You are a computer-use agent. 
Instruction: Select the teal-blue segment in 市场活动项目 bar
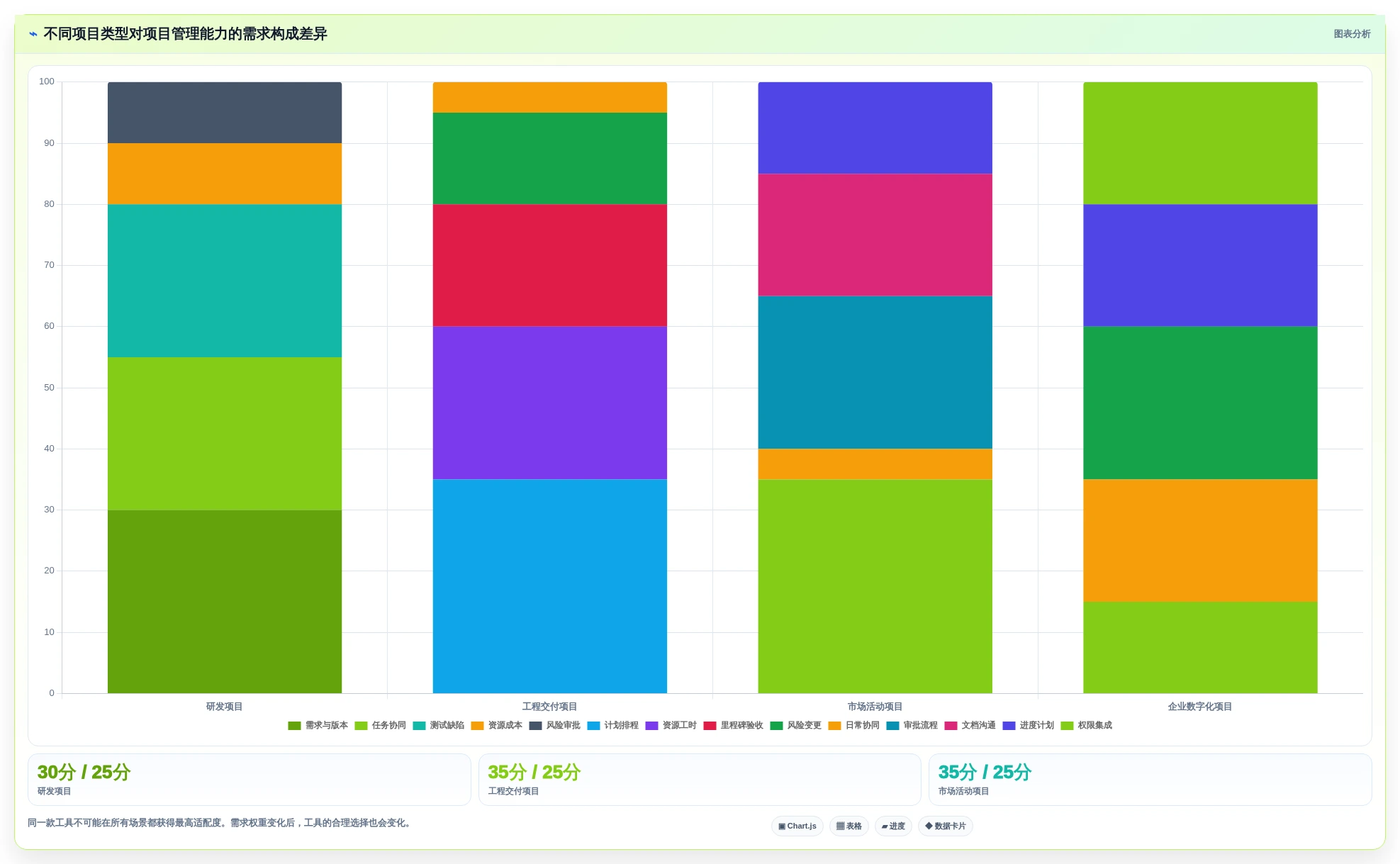(x=875, y=372)
